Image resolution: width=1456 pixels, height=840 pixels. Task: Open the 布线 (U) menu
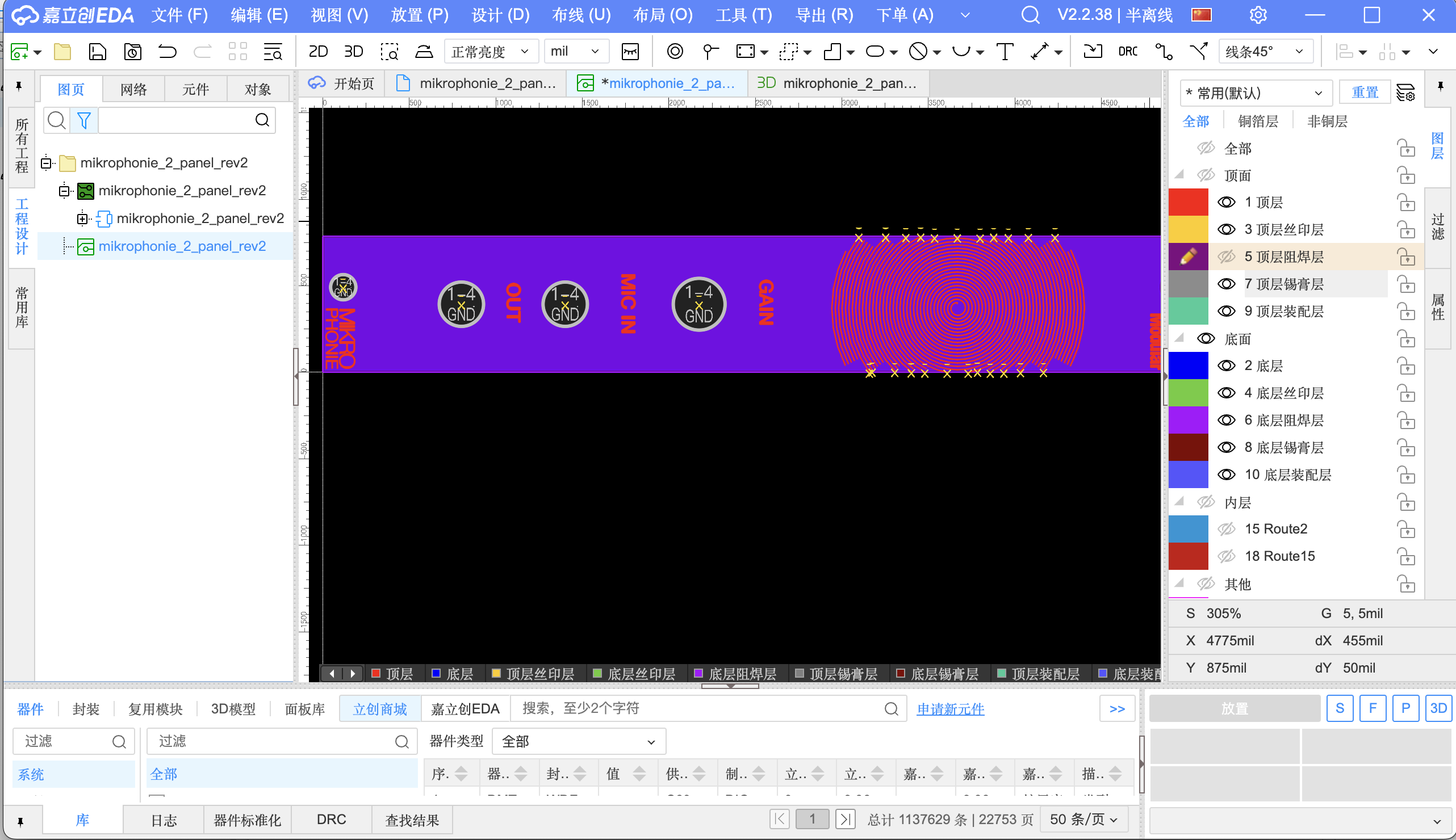tap(580, 15)
